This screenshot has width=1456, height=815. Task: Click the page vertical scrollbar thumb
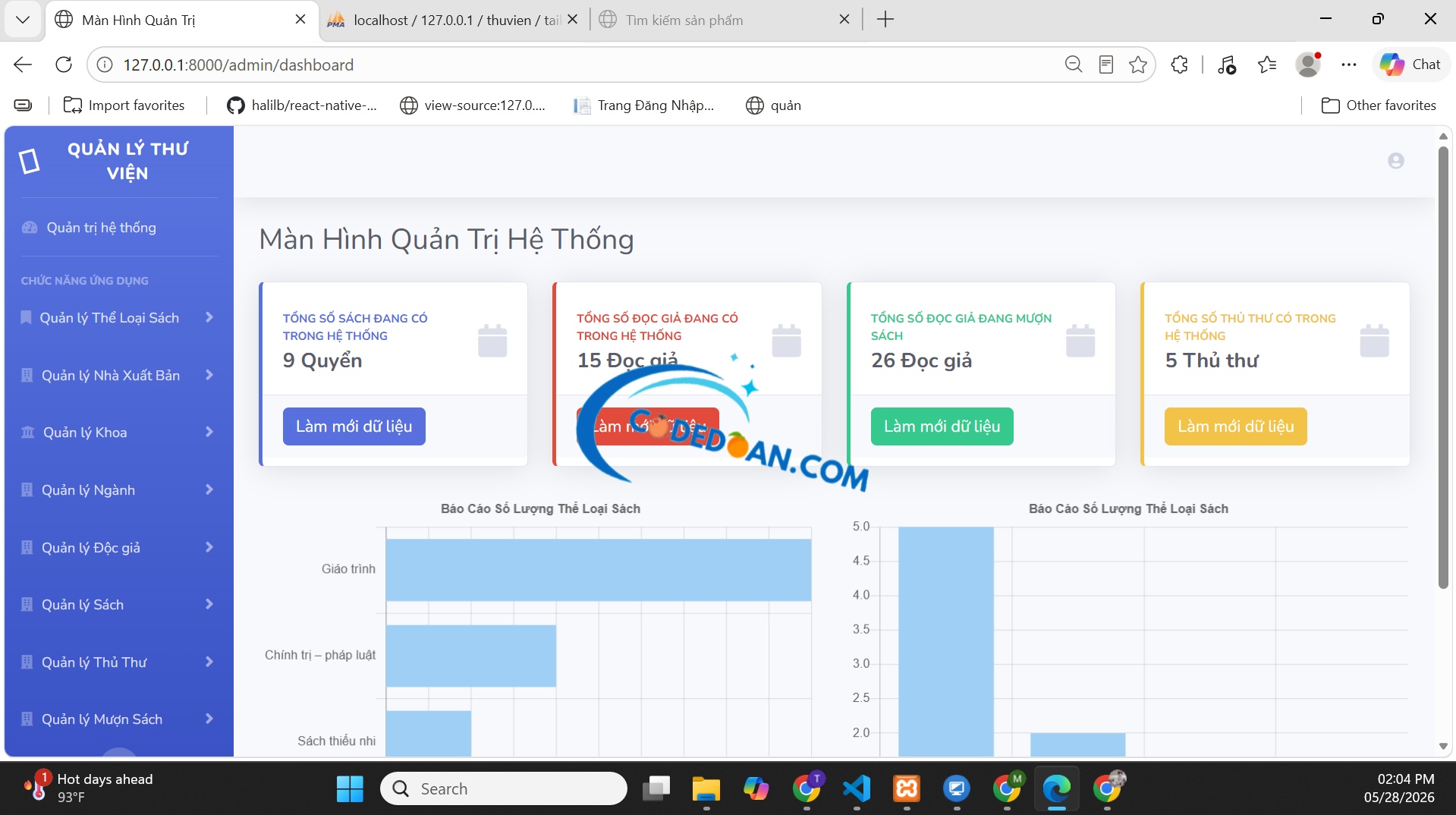[x=1443, y=368]
